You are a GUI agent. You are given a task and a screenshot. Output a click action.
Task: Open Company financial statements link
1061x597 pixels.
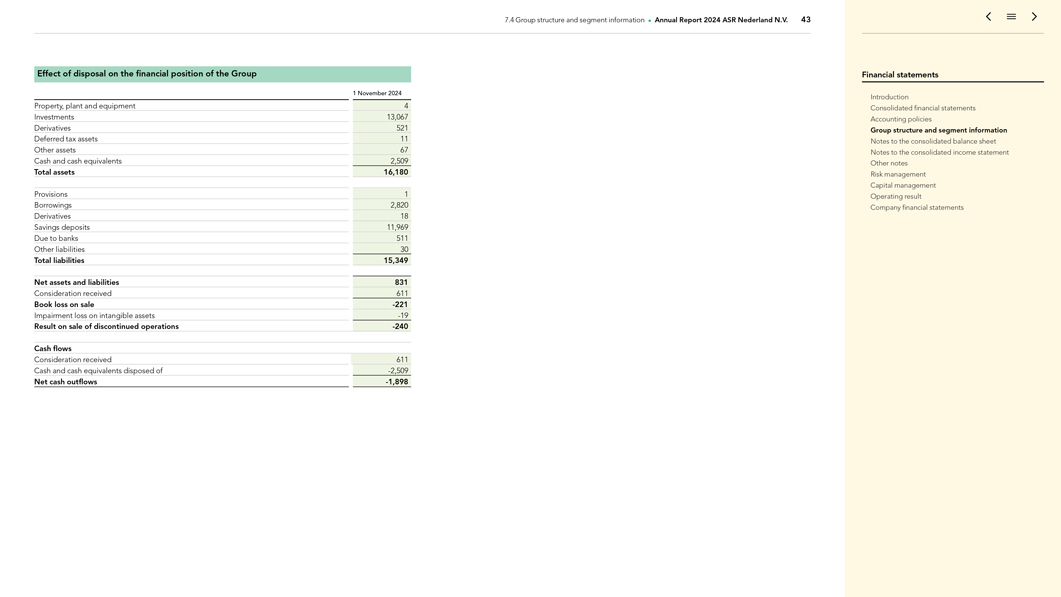point(916,207)
